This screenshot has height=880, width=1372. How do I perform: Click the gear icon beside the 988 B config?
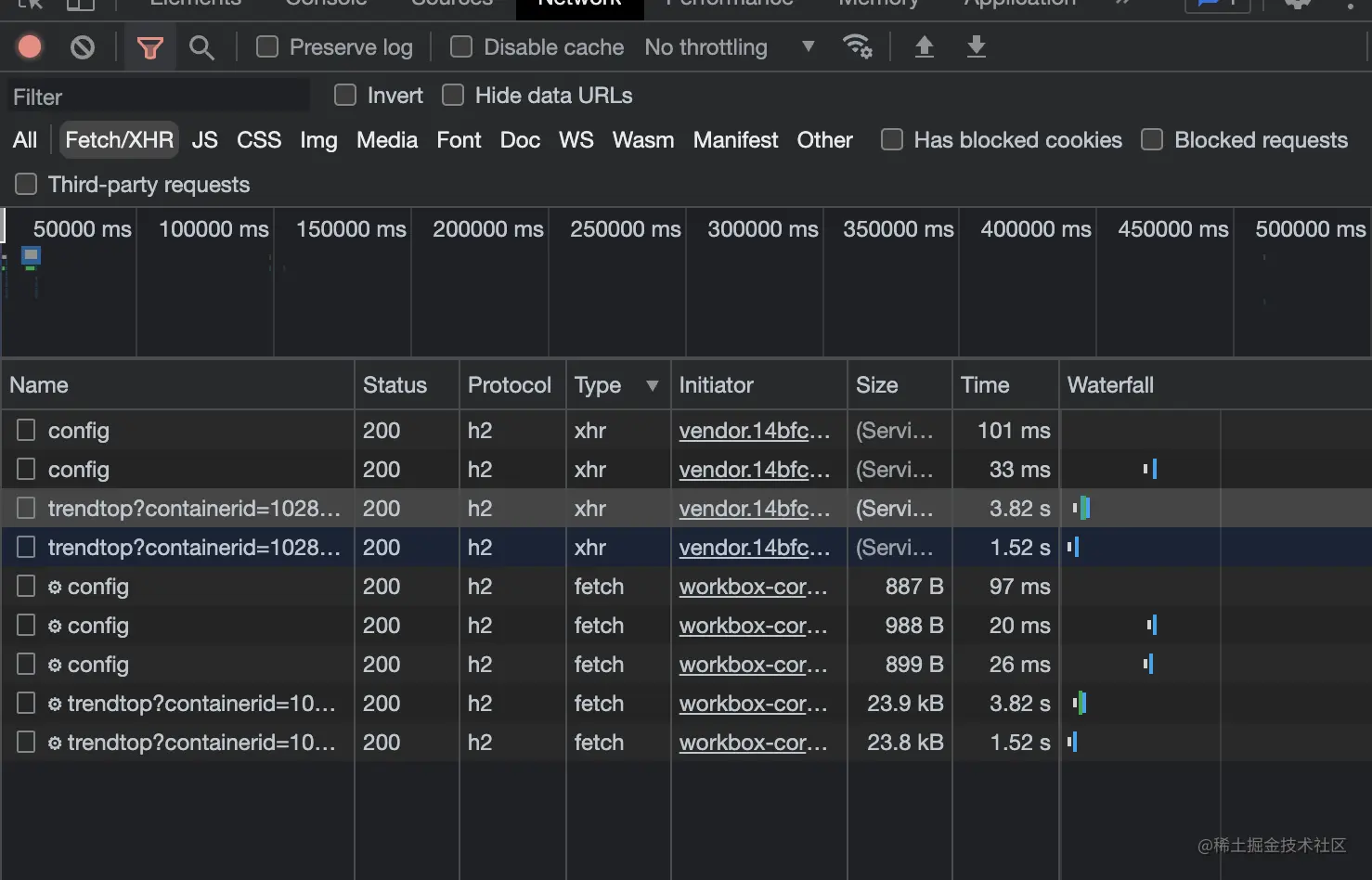tap(55, 627)
